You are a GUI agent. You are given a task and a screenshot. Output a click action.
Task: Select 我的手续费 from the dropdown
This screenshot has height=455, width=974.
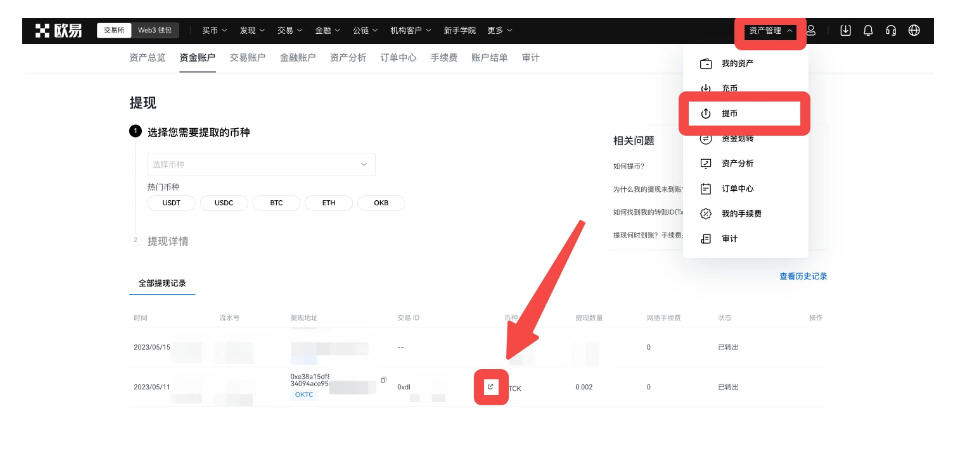741,213
